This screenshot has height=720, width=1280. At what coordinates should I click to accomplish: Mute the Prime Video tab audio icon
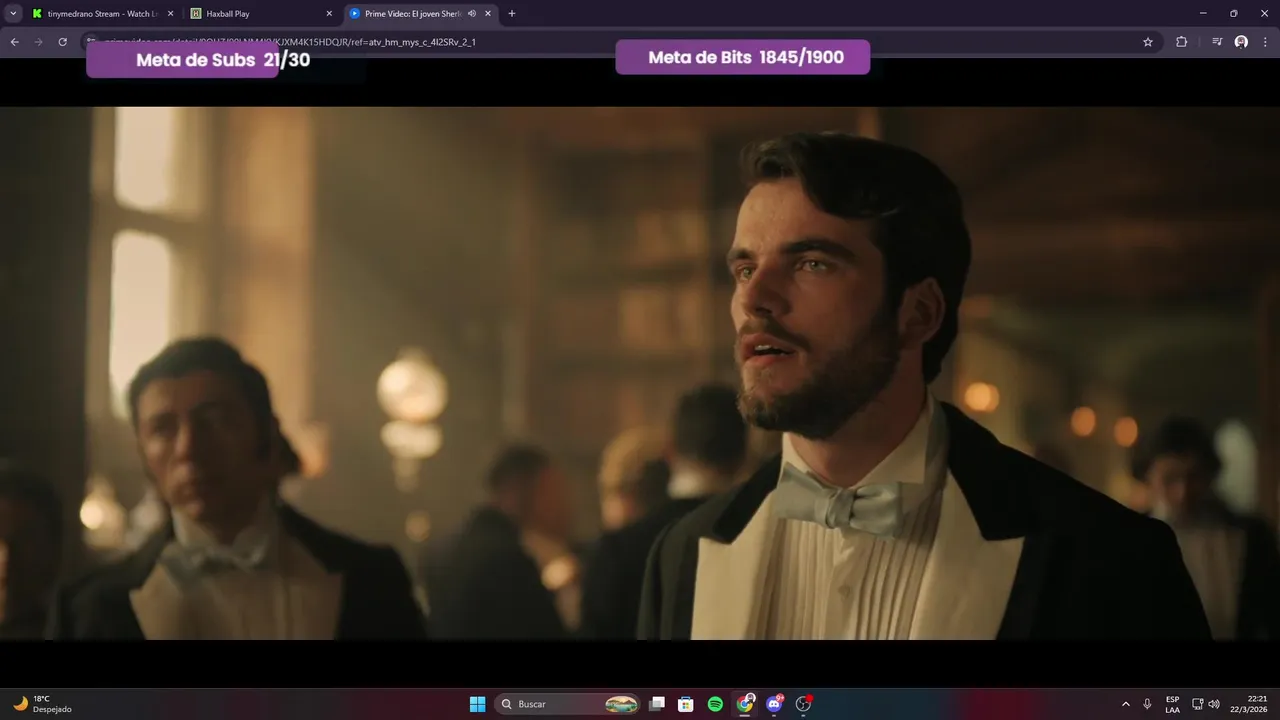click(x=471, y=14)
